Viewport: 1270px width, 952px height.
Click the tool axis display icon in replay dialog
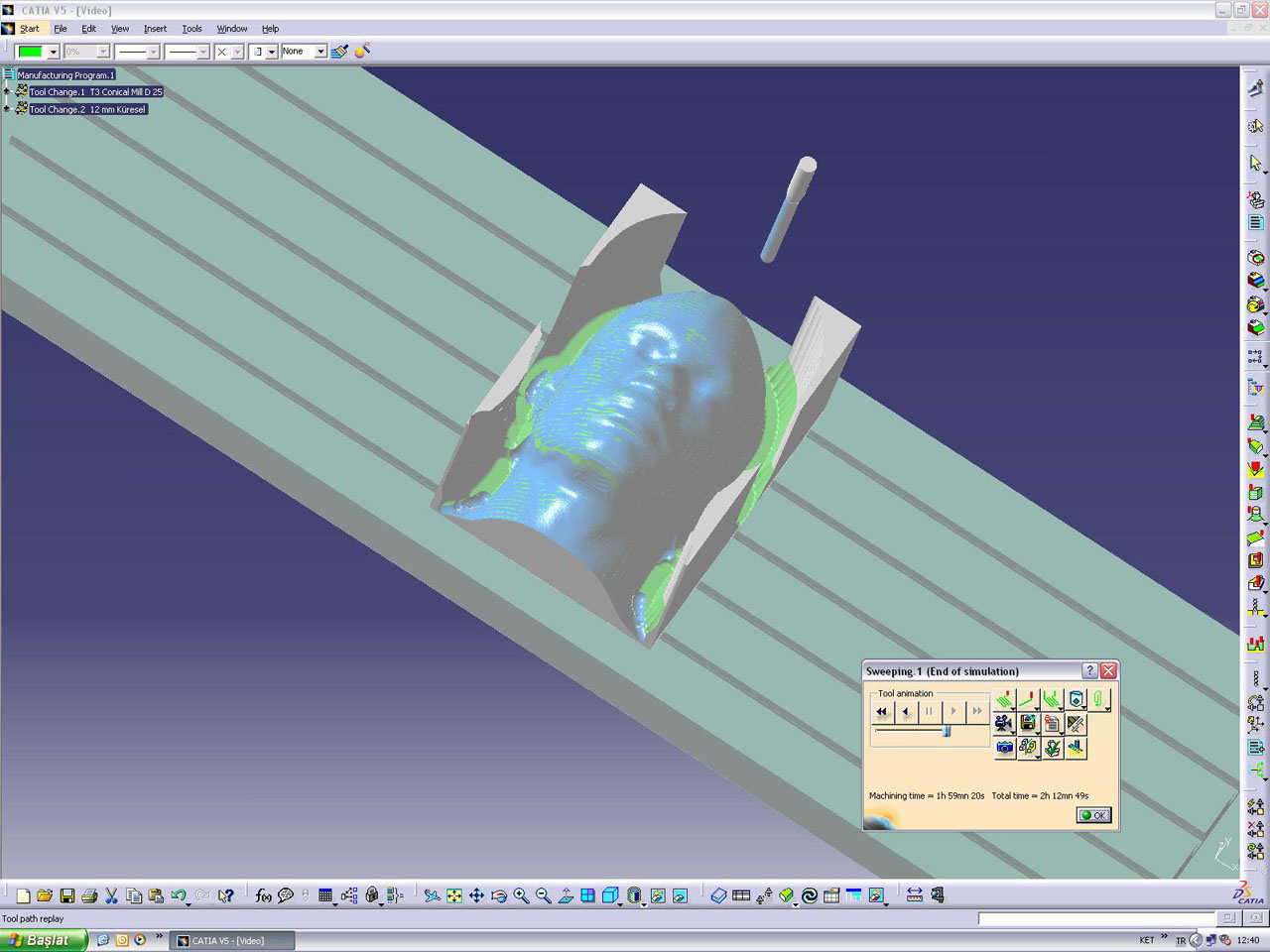tap(1076, 748)
